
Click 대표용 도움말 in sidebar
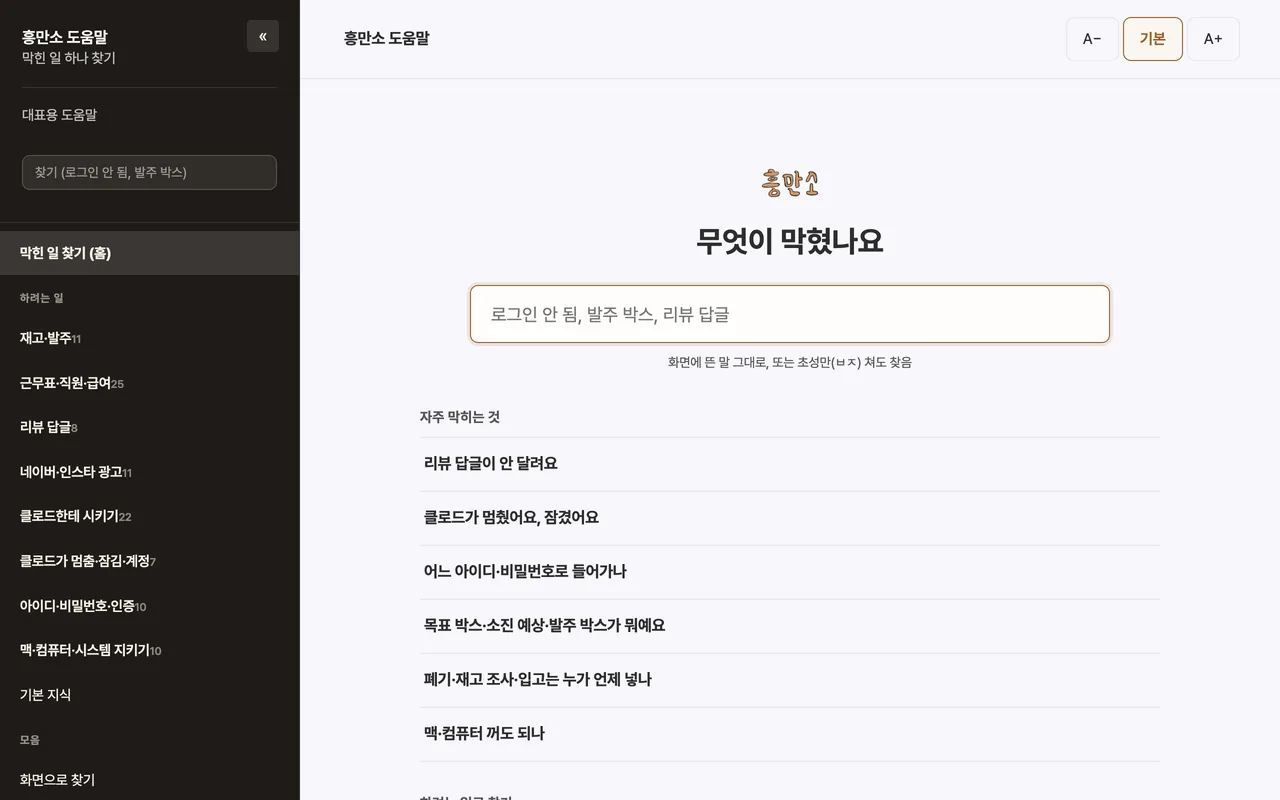(59, 115)
